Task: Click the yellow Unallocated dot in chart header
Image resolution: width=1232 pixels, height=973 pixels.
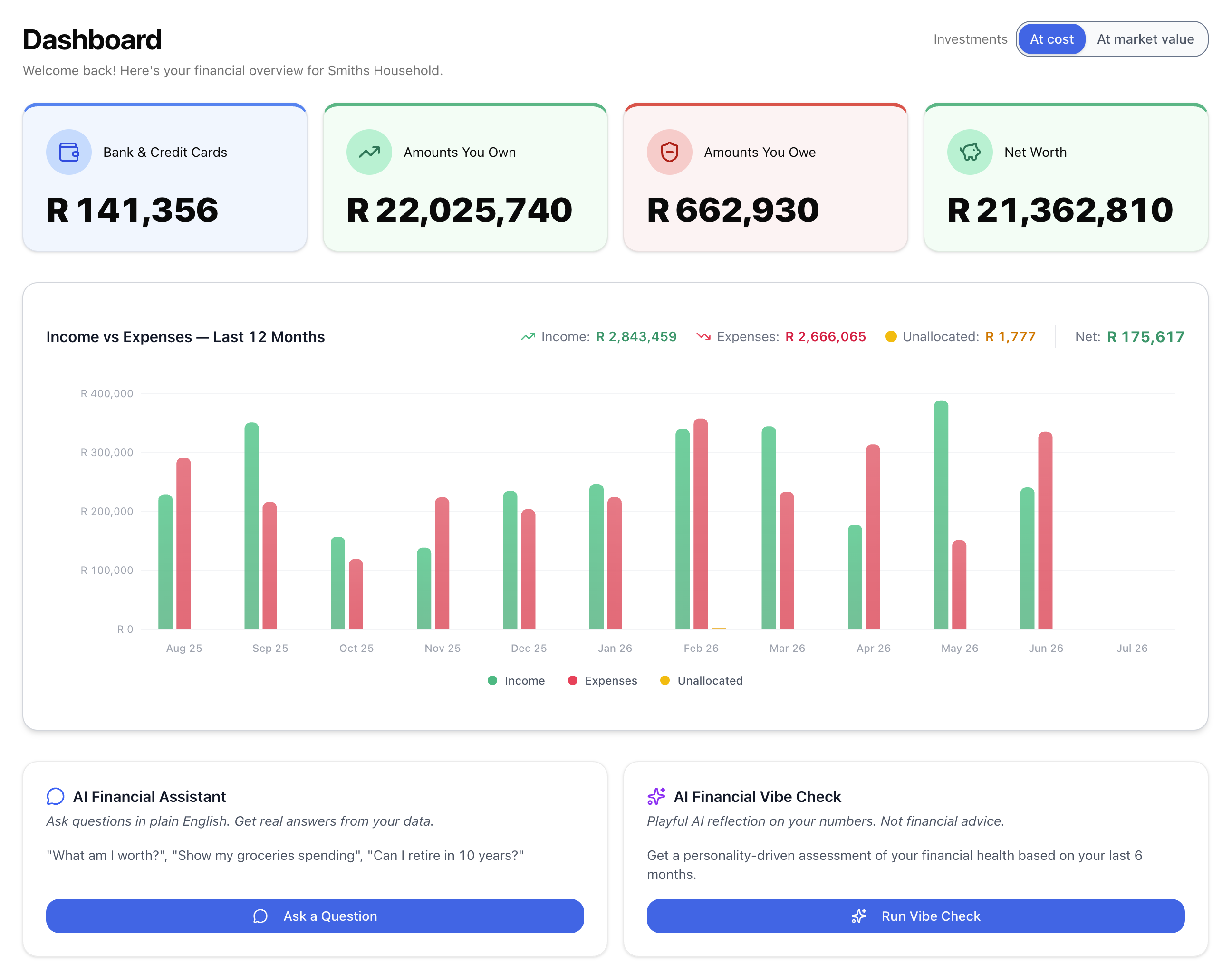Action: (x=891, y=337)
